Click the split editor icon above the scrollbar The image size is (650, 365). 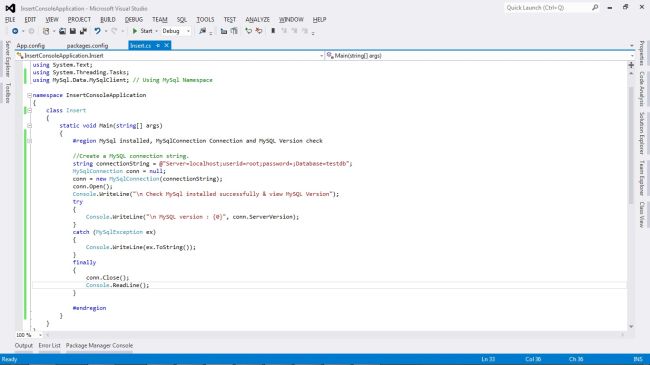(x=631, y=65)
